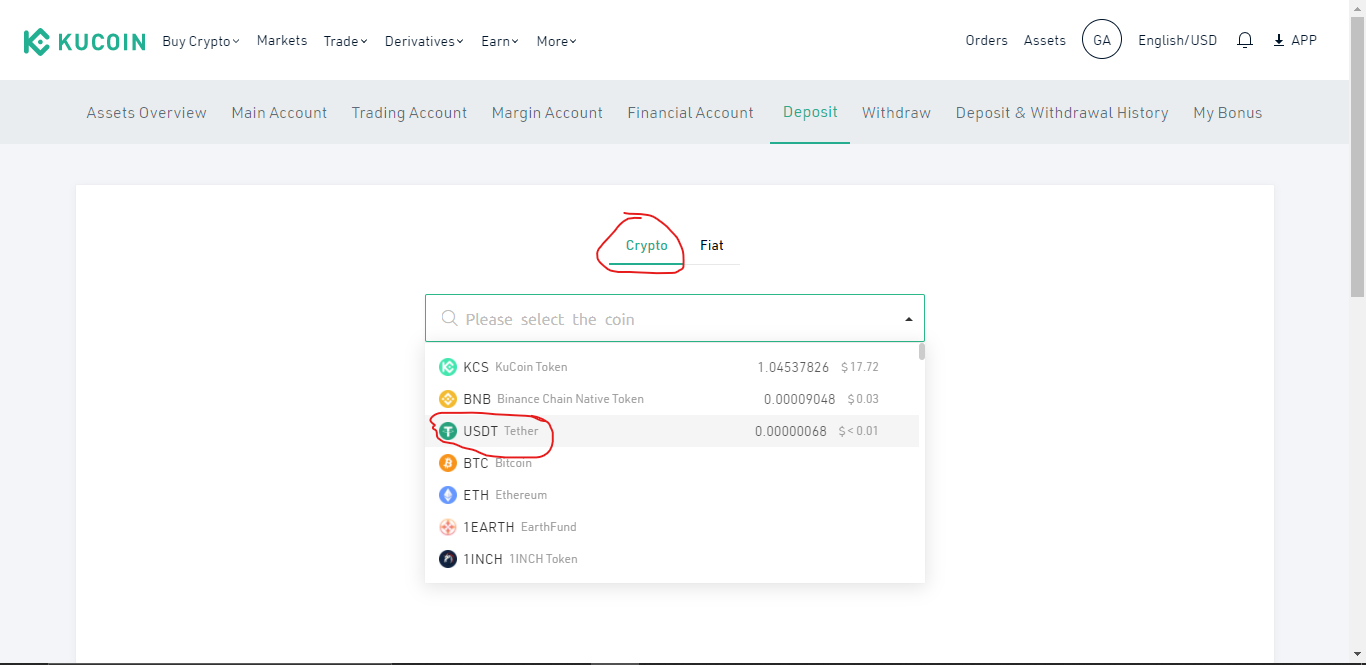Open the My Bonus tab

1227,113
